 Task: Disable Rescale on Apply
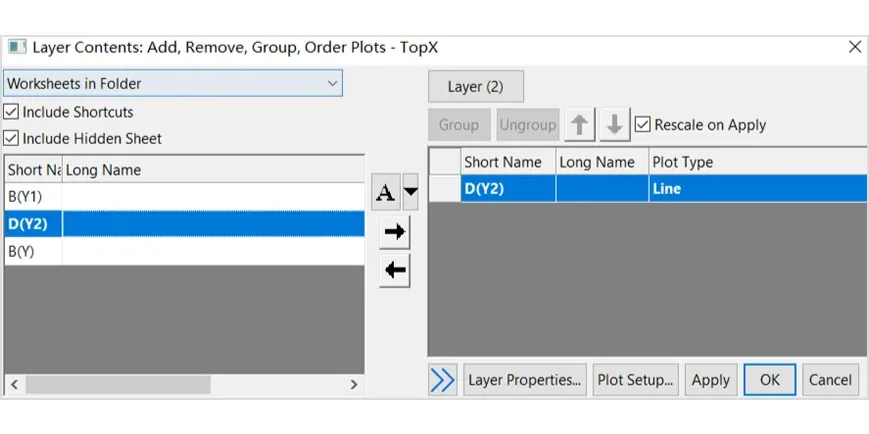(642, 125)
